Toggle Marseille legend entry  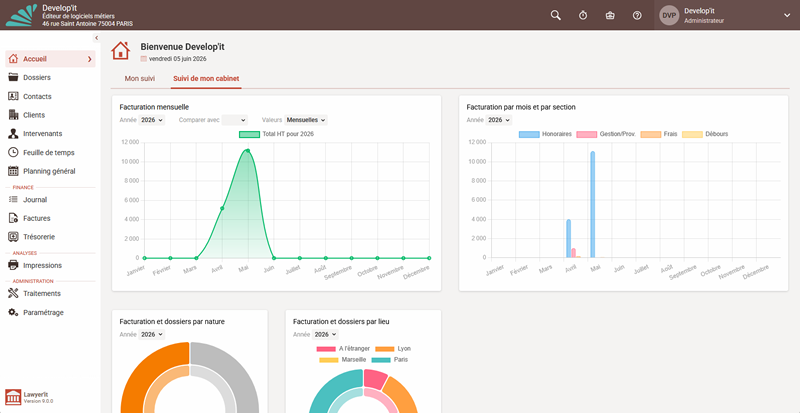(x=343, y=360)
